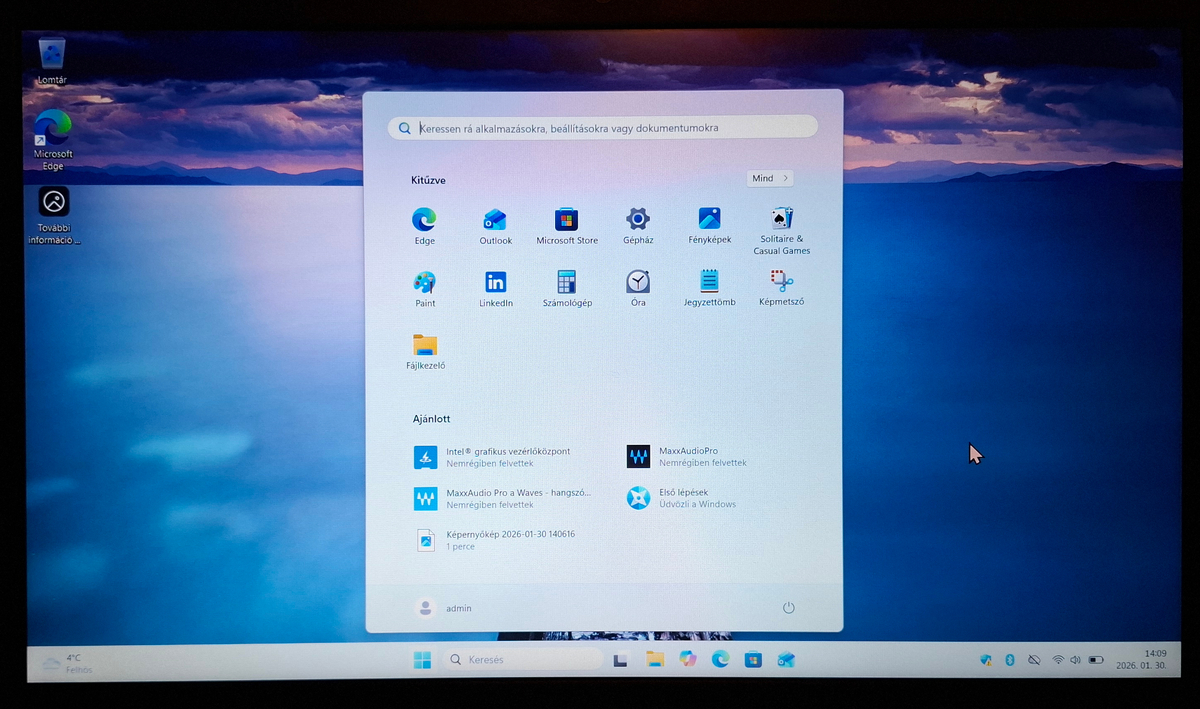Open the Óra clock app

coord(638,289)
